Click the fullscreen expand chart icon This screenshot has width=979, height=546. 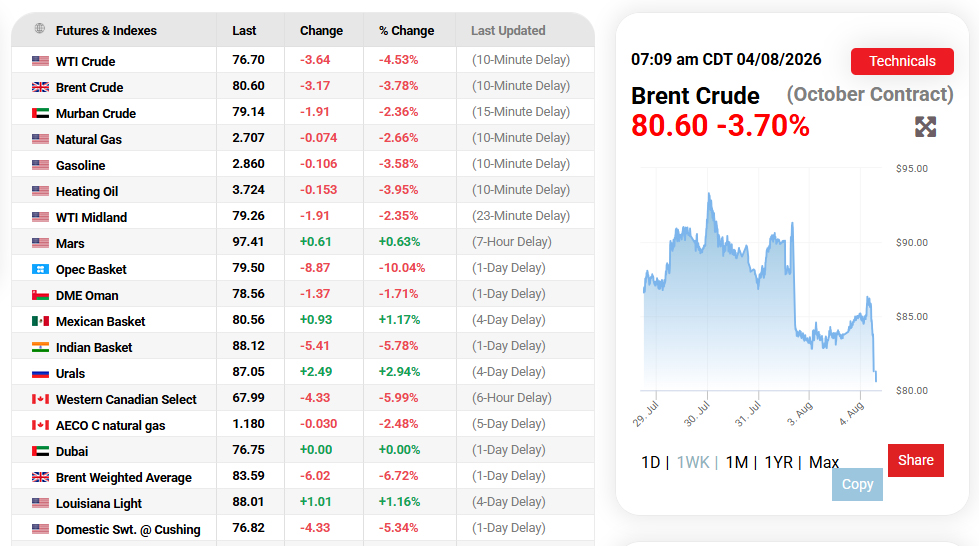[x=925, y=127]
